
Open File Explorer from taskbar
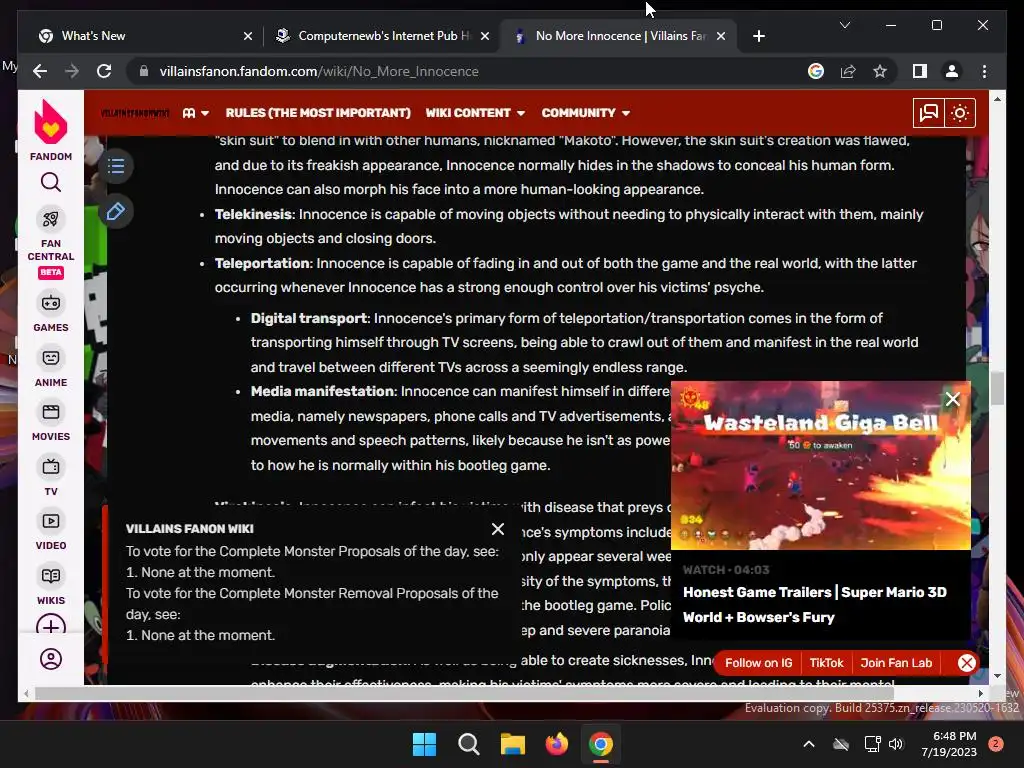click(x=513, y=744)
